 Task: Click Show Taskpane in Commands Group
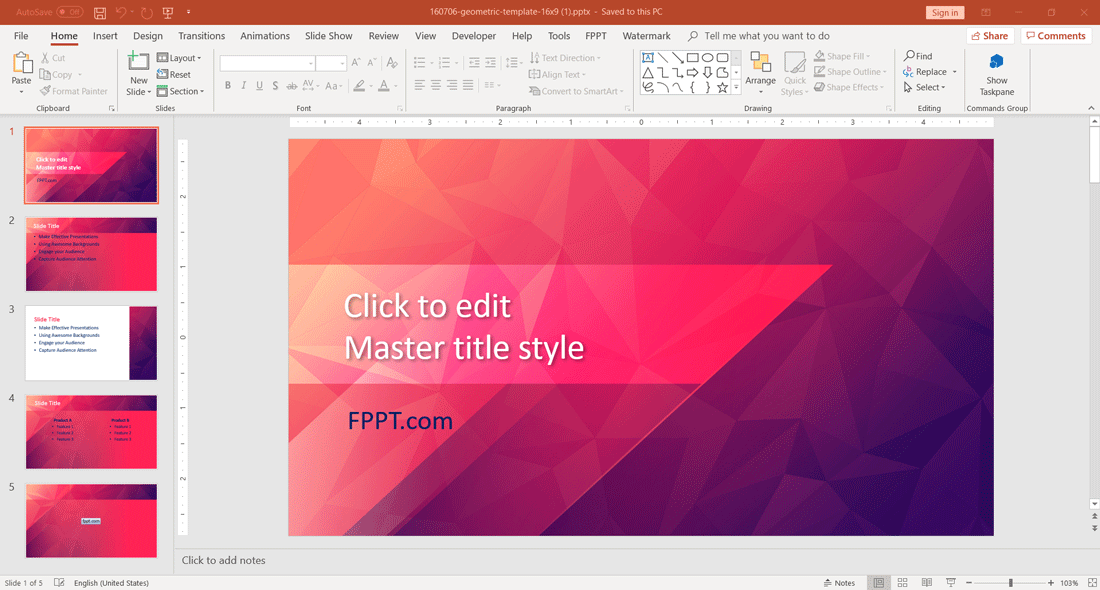pyautogui.click(x=996, y=74)
